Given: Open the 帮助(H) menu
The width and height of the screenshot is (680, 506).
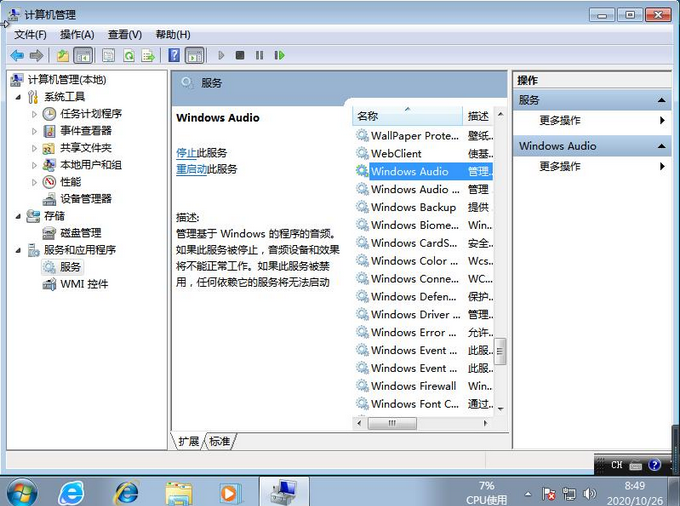Looking at the screenshot, I should point(173,35).
